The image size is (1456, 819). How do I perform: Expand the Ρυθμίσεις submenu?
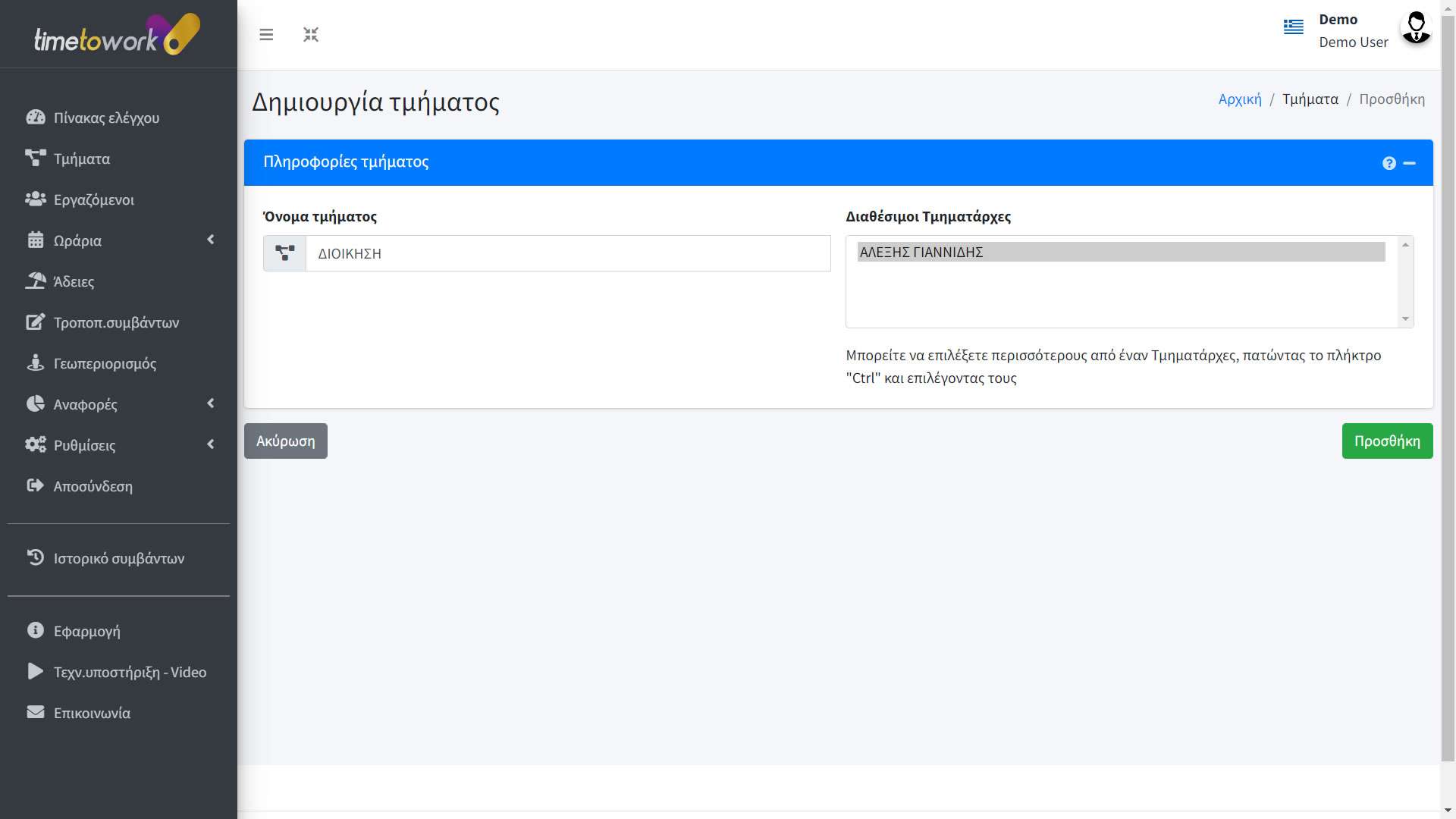click(x=84, y=445)
